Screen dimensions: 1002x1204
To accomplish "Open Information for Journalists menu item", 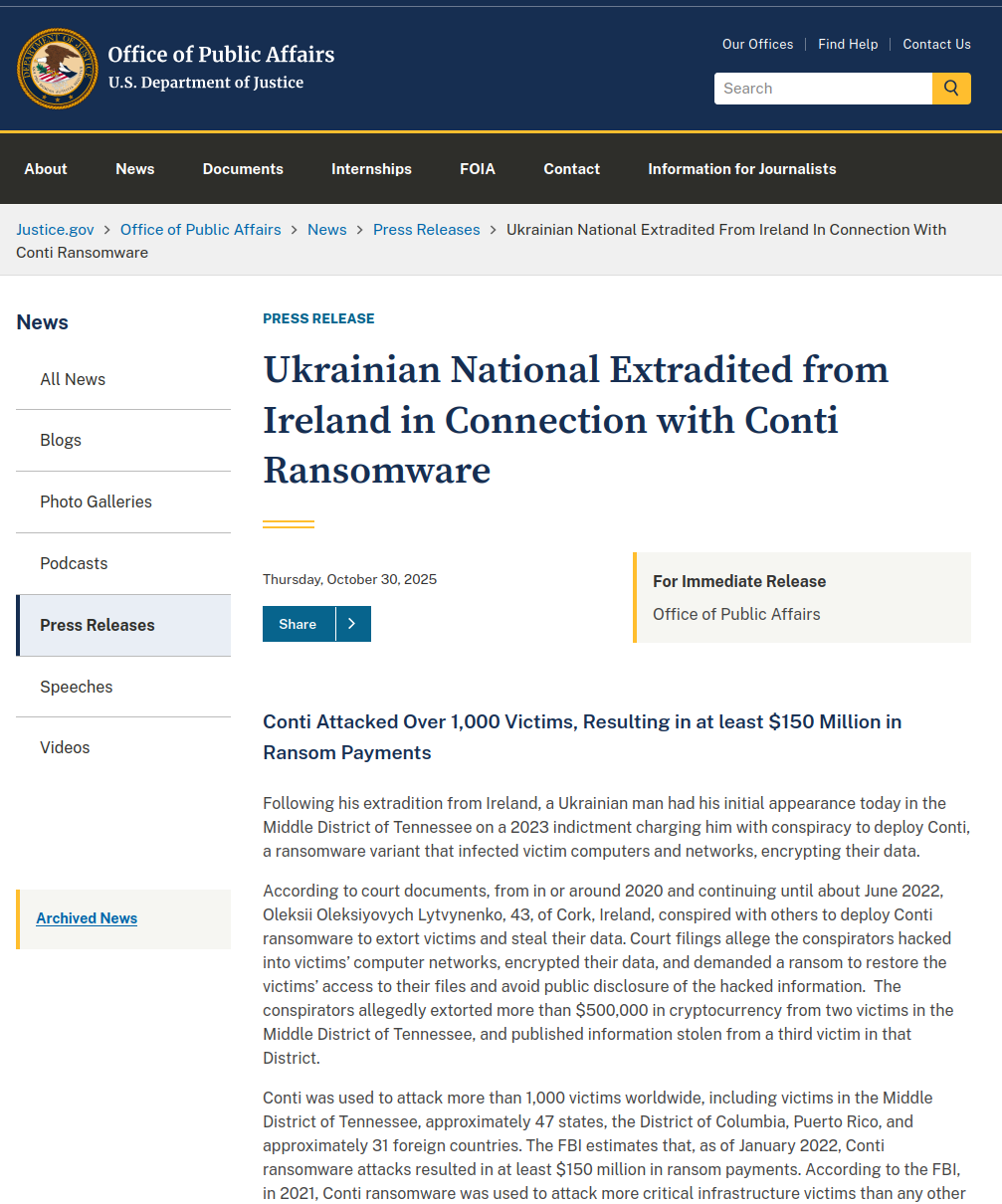I will pos(742,169).
